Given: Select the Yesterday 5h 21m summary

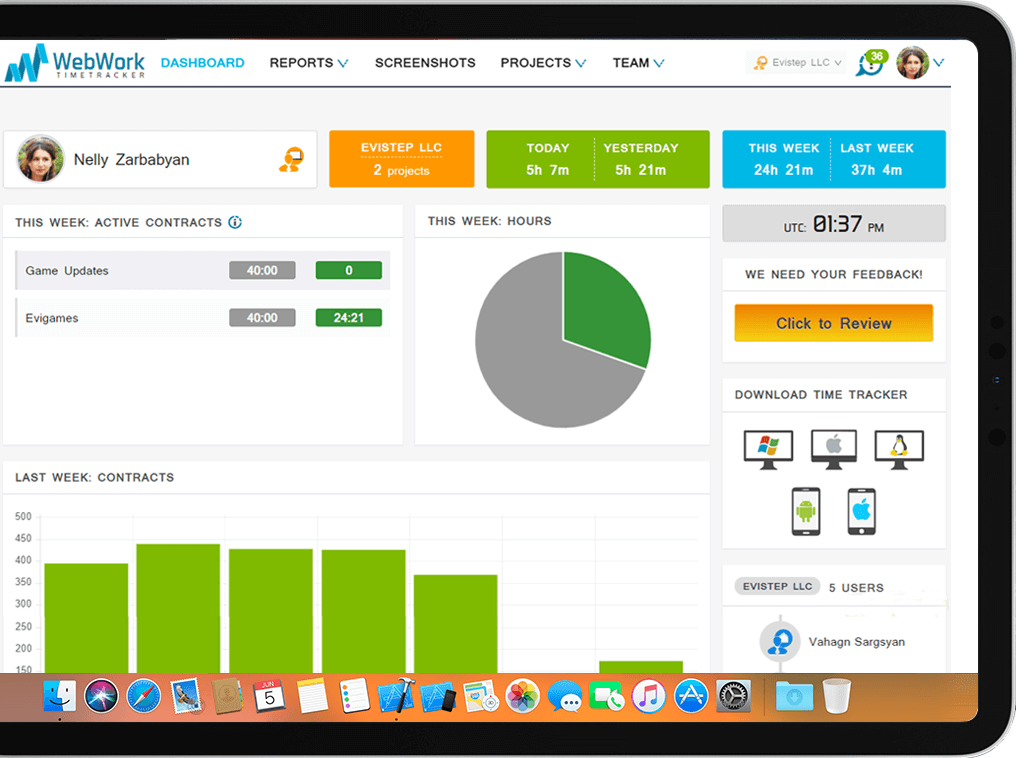Looking at the screenshot, I should [641, 159].
